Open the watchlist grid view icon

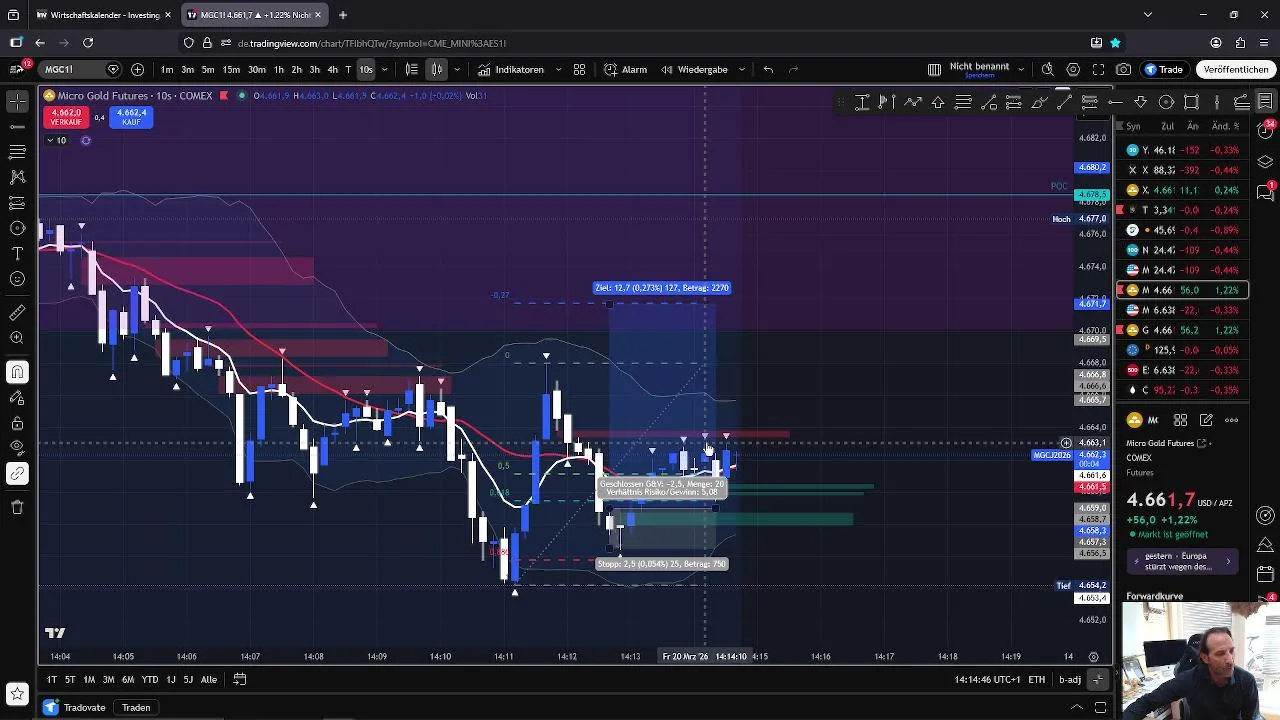click(x=1180, y=420)
